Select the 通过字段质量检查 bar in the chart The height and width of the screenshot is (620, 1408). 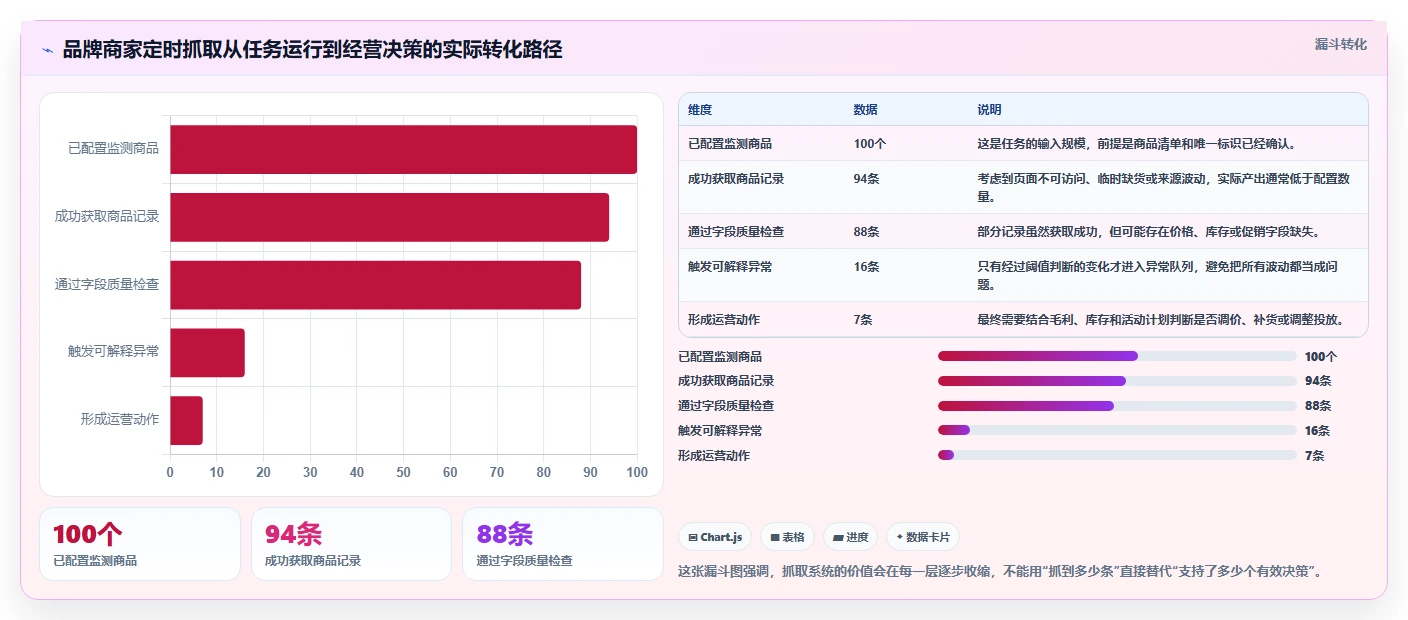coord(375,285)
